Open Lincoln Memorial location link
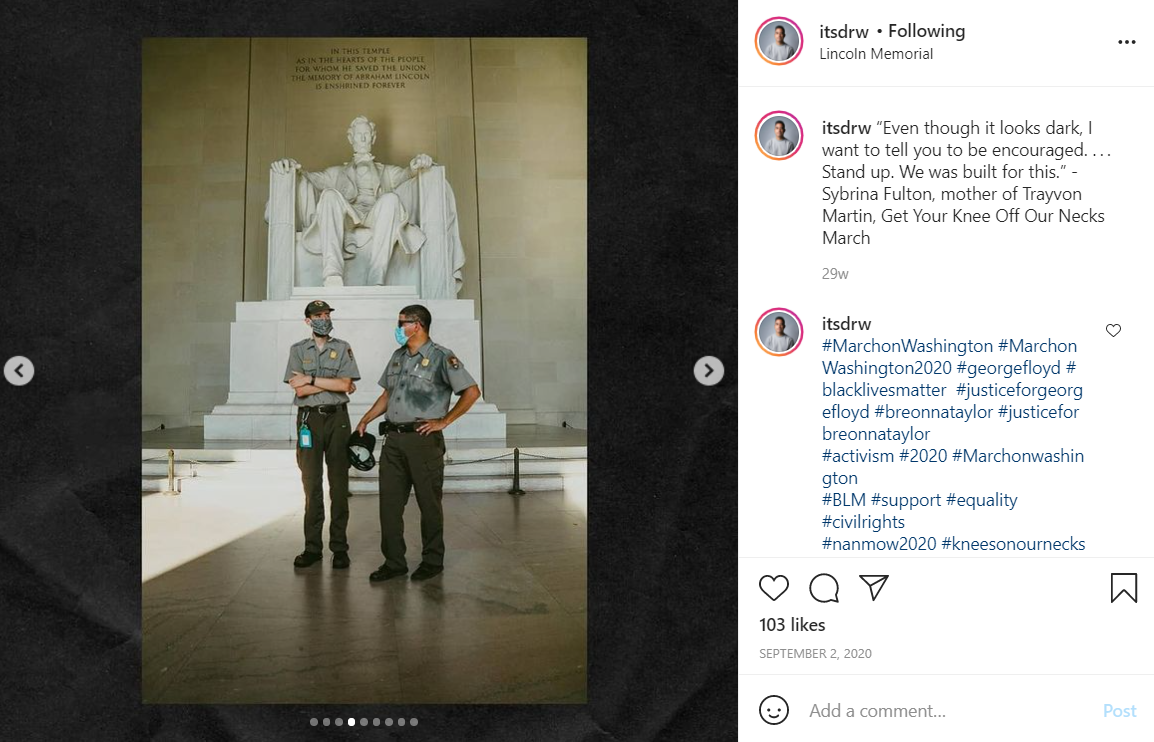 click(x=876, y=54)
